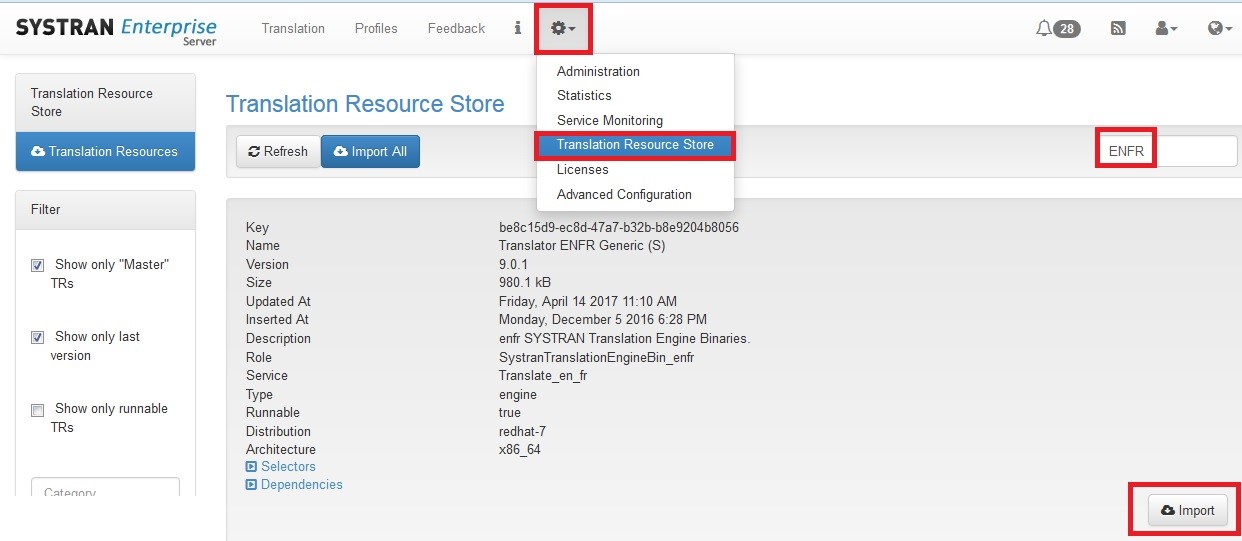This screenshot has width=1242, height=541.
Task: Open the Feedback menu
Action: pos(456,28)
